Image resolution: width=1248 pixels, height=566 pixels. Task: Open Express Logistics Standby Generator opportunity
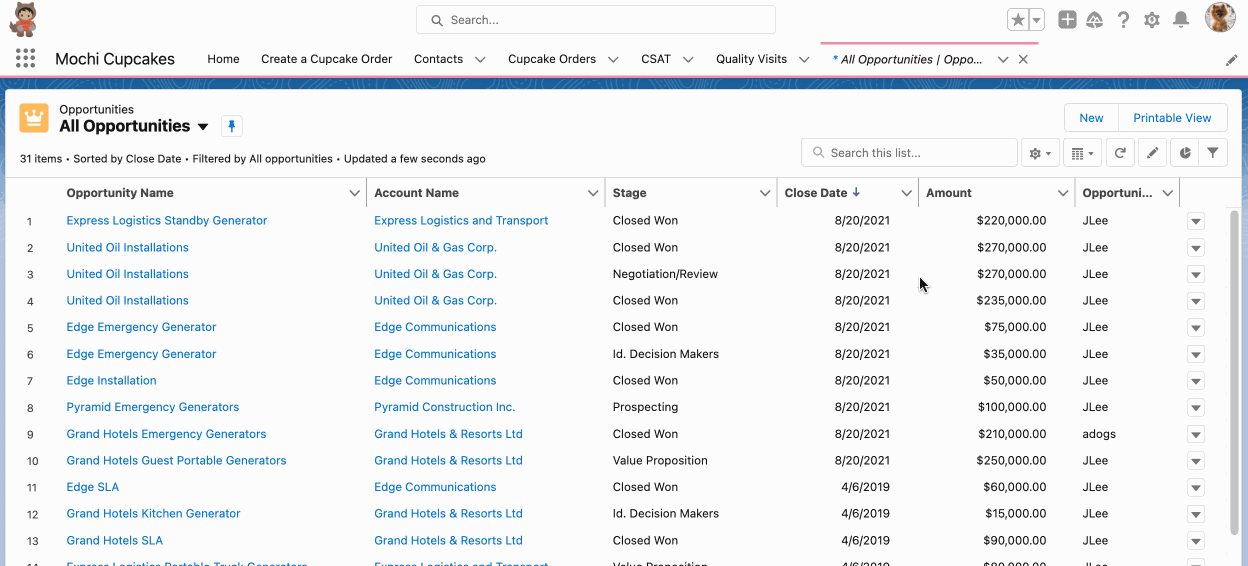coord(167,220)
